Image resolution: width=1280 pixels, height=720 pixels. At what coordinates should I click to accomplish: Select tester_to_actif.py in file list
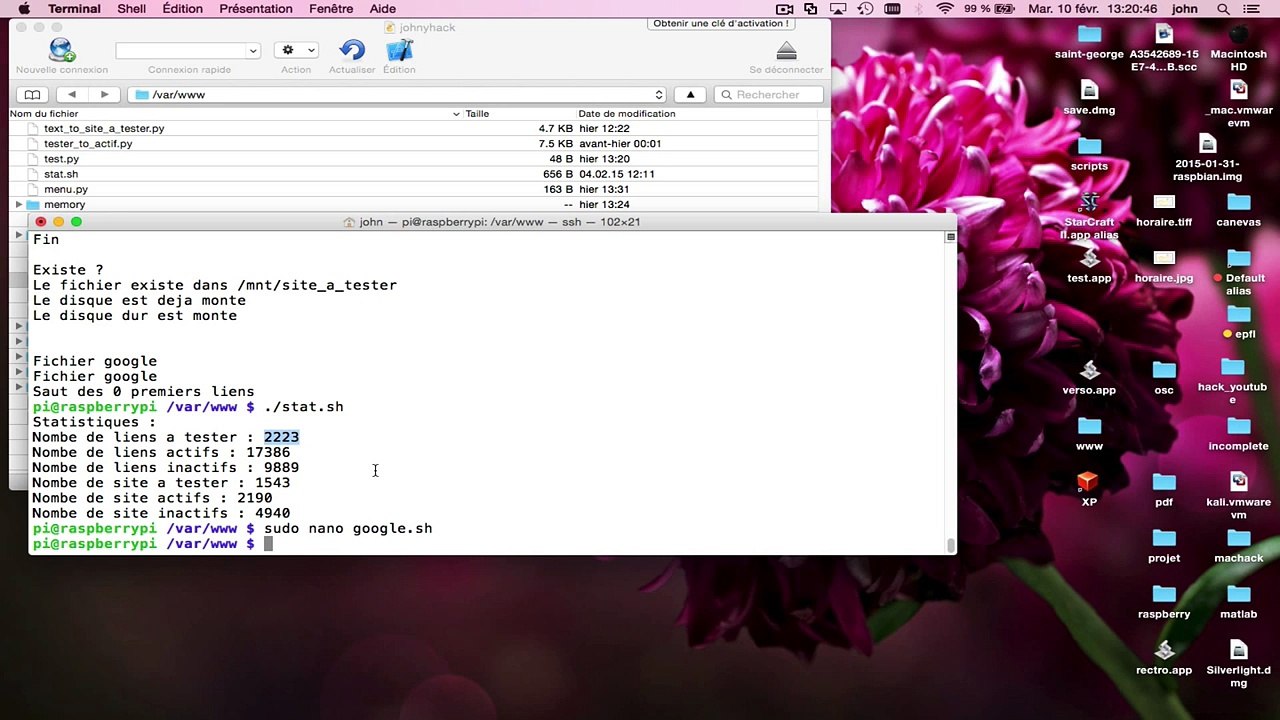[x=88, y=143]
